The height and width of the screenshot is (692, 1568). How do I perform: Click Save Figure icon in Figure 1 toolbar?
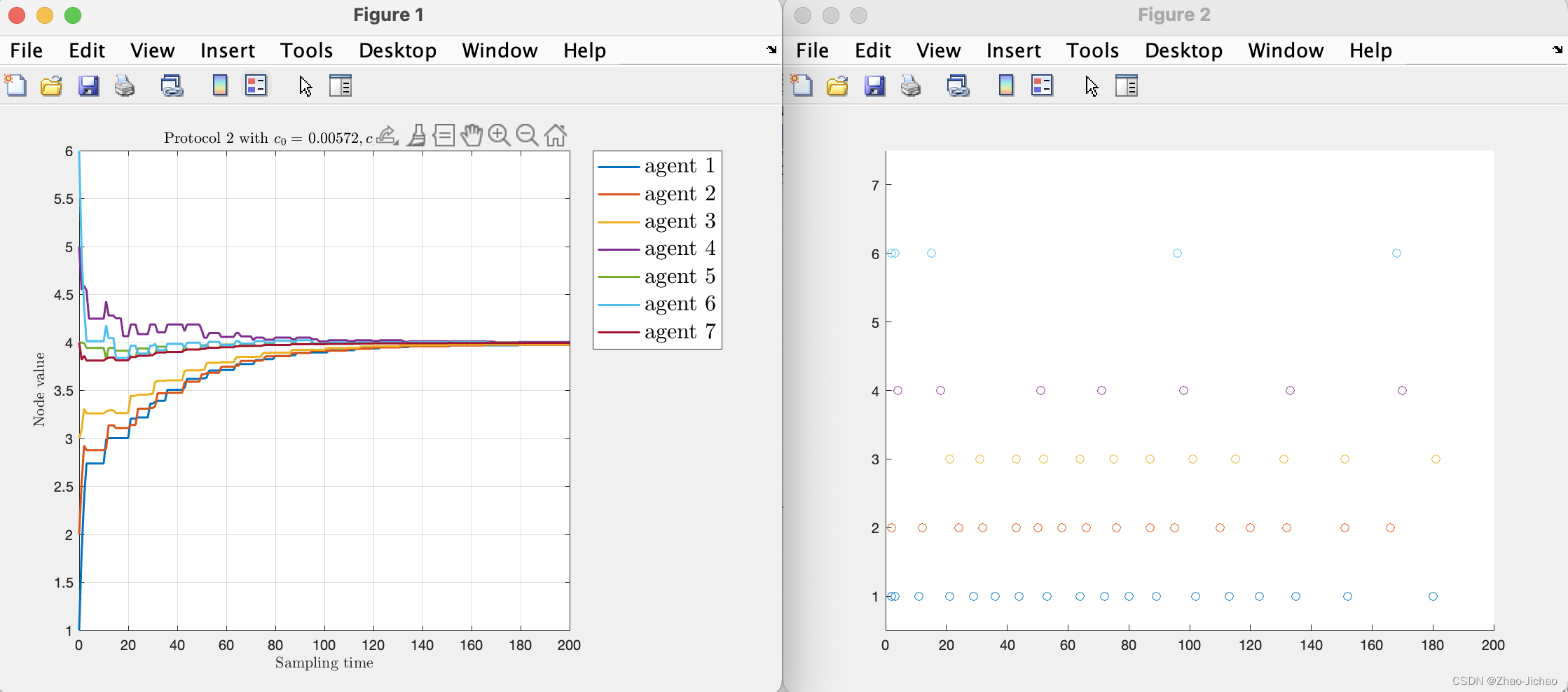point(88,85)
